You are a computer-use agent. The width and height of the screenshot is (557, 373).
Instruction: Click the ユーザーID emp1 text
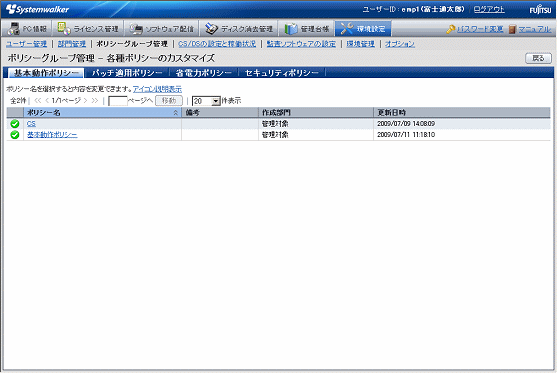click(x=413, y=9)
